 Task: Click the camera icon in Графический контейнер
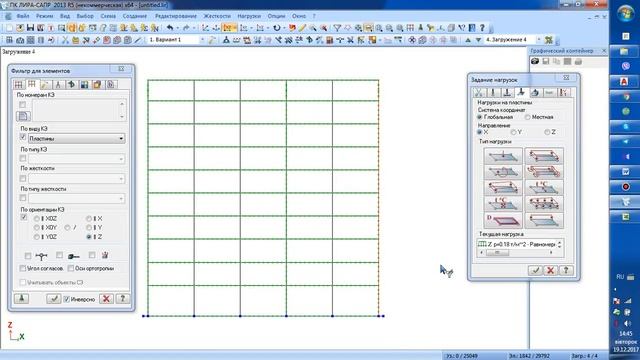[x=535, y=61]
